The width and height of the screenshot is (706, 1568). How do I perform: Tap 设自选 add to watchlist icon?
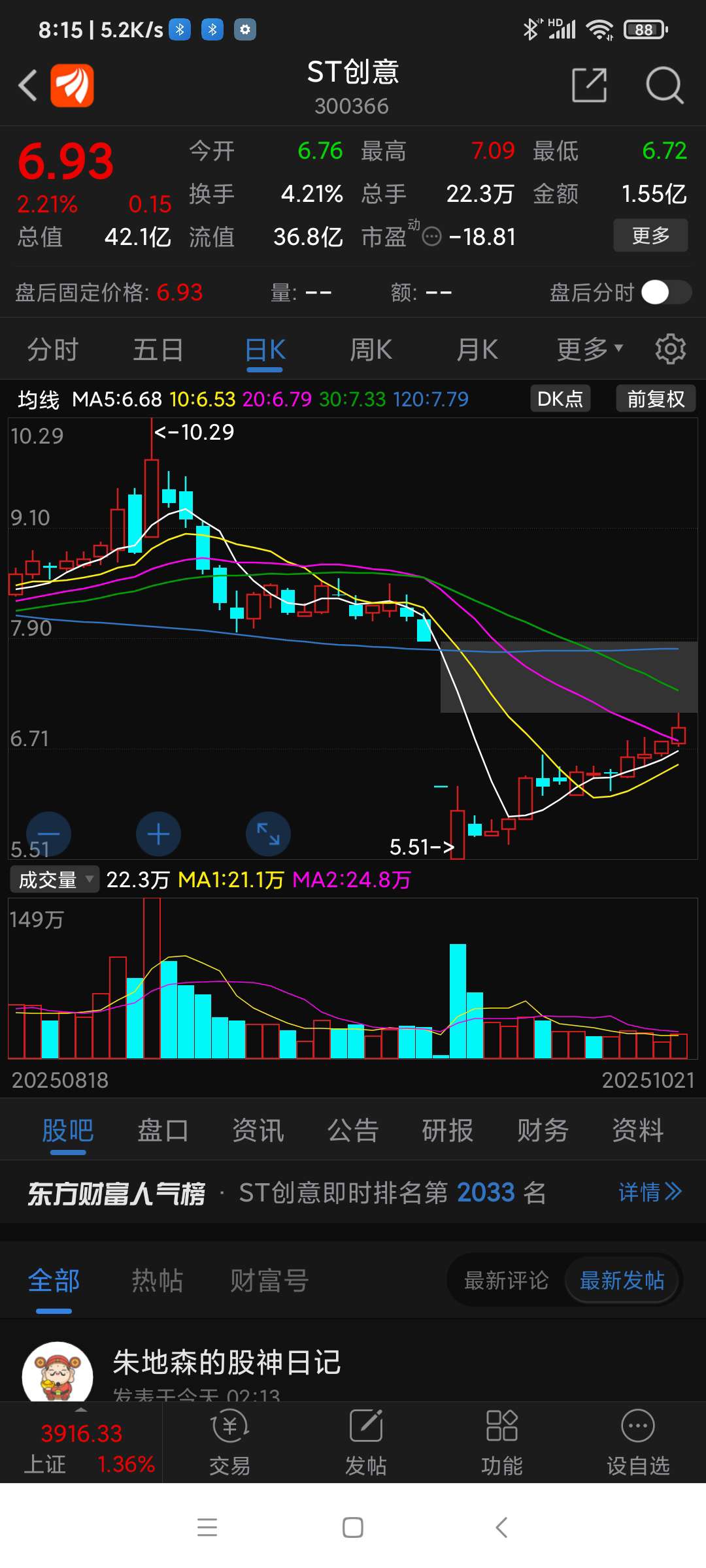(638, 1444)
